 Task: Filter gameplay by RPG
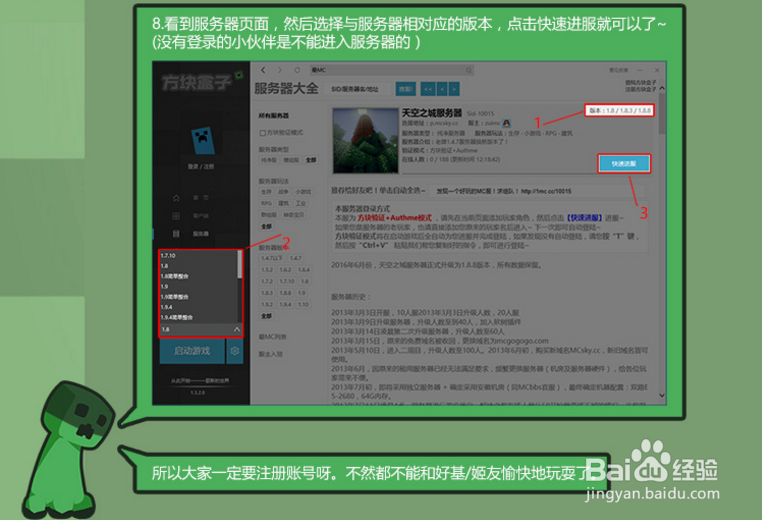click(267, 203)
